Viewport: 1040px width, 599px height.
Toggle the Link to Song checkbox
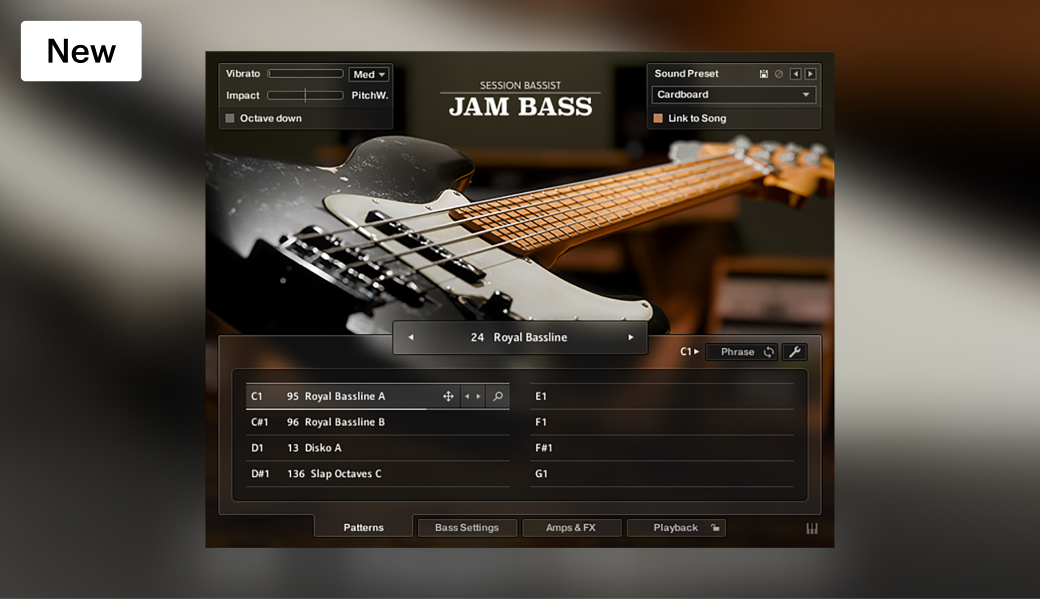click(658, 118)
